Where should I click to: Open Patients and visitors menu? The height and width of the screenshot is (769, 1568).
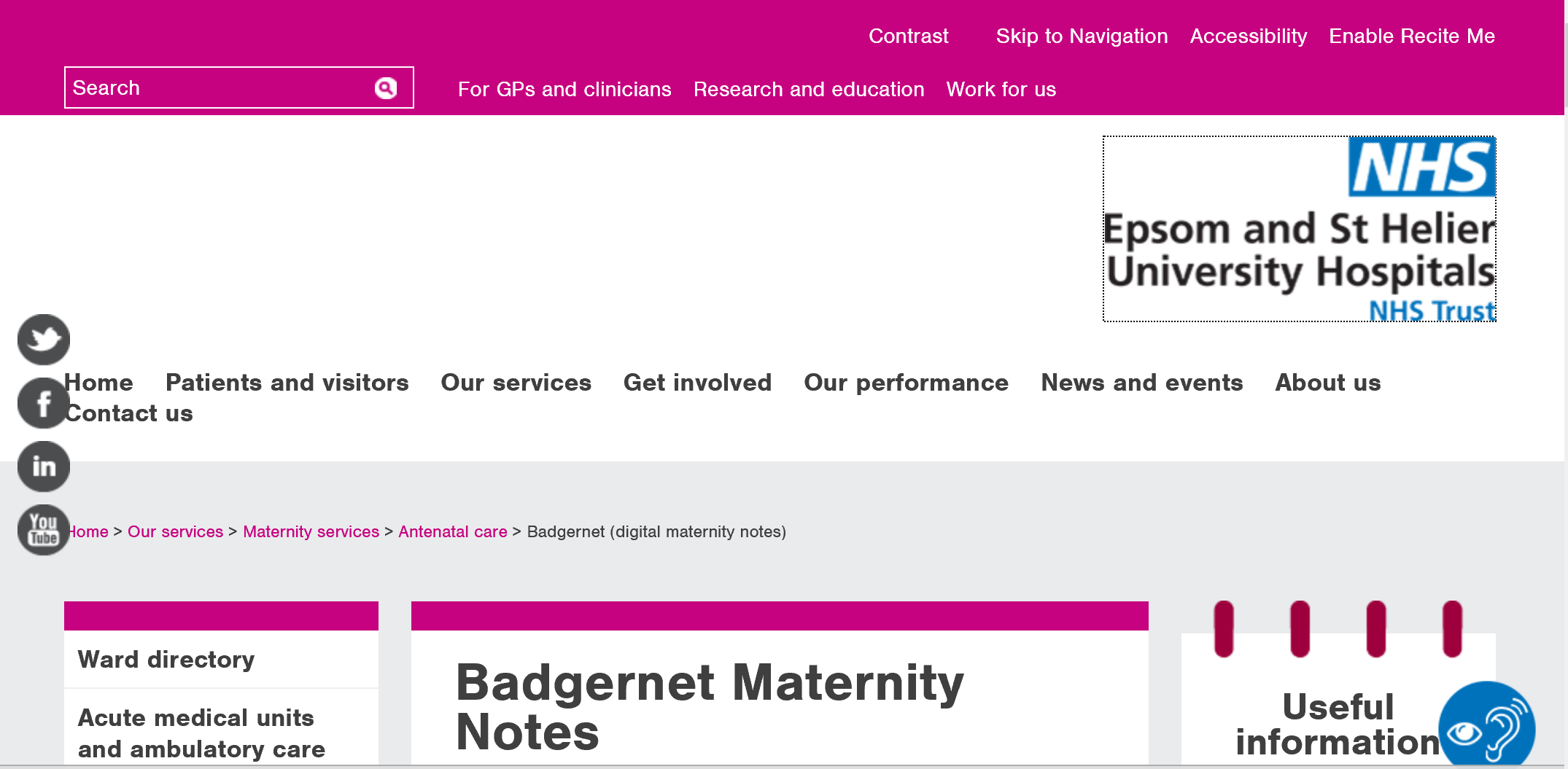click(287, 383)
